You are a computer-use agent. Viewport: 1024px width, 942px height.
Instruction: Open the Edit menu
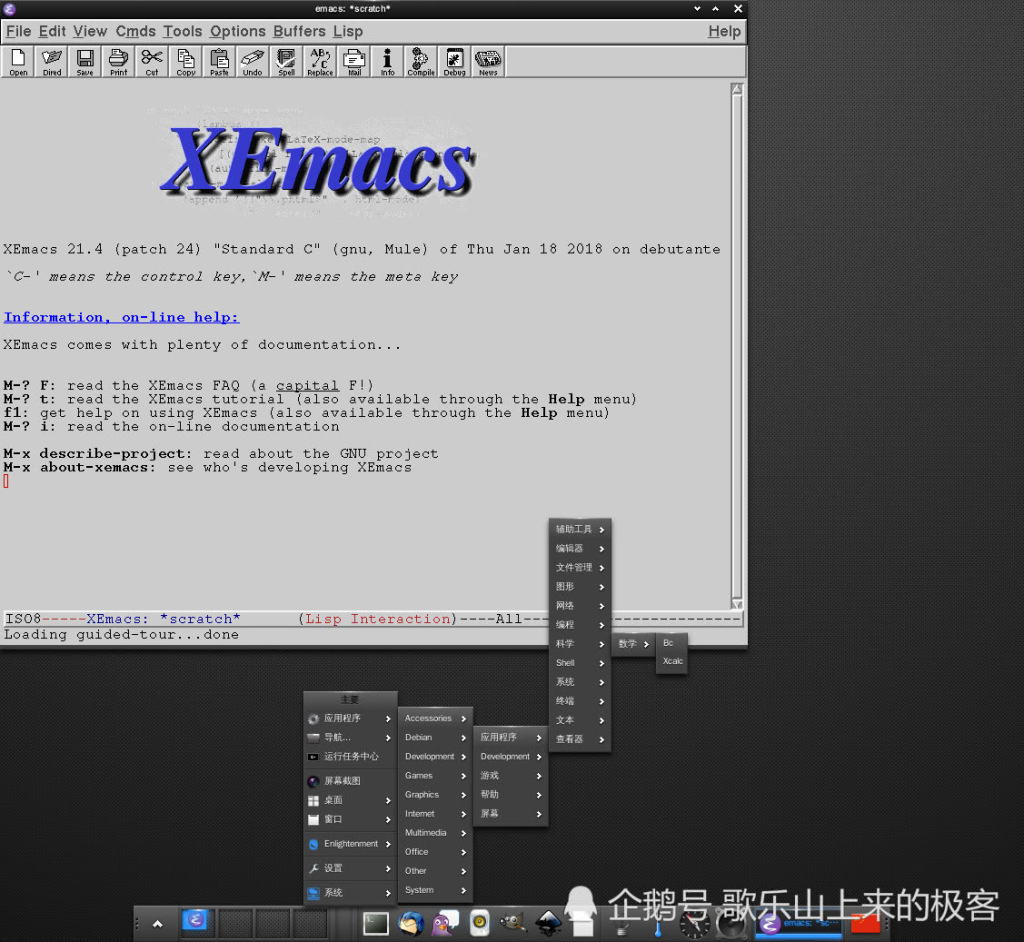[x=52, y=31]
